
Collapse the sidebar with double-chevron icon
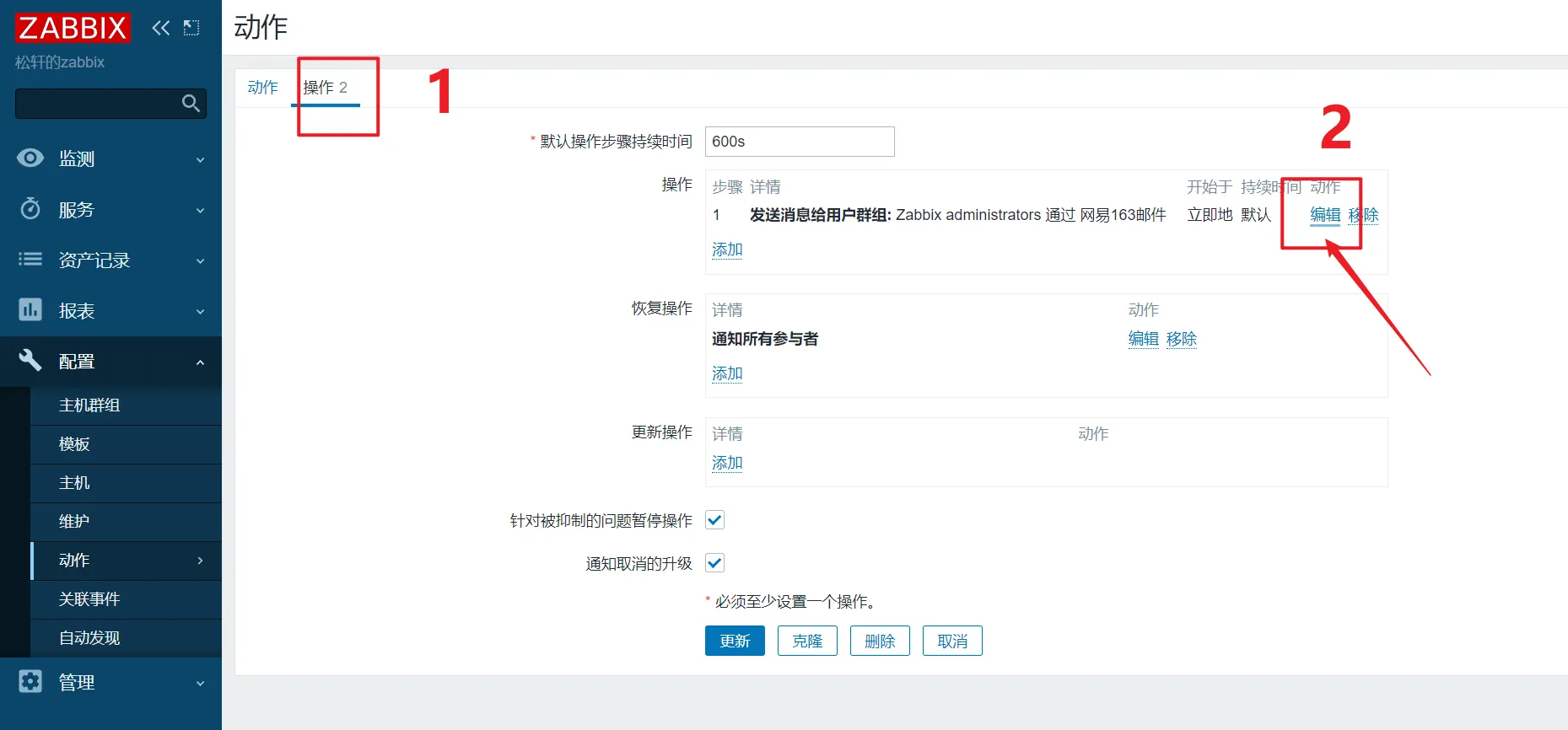(160, 28)
